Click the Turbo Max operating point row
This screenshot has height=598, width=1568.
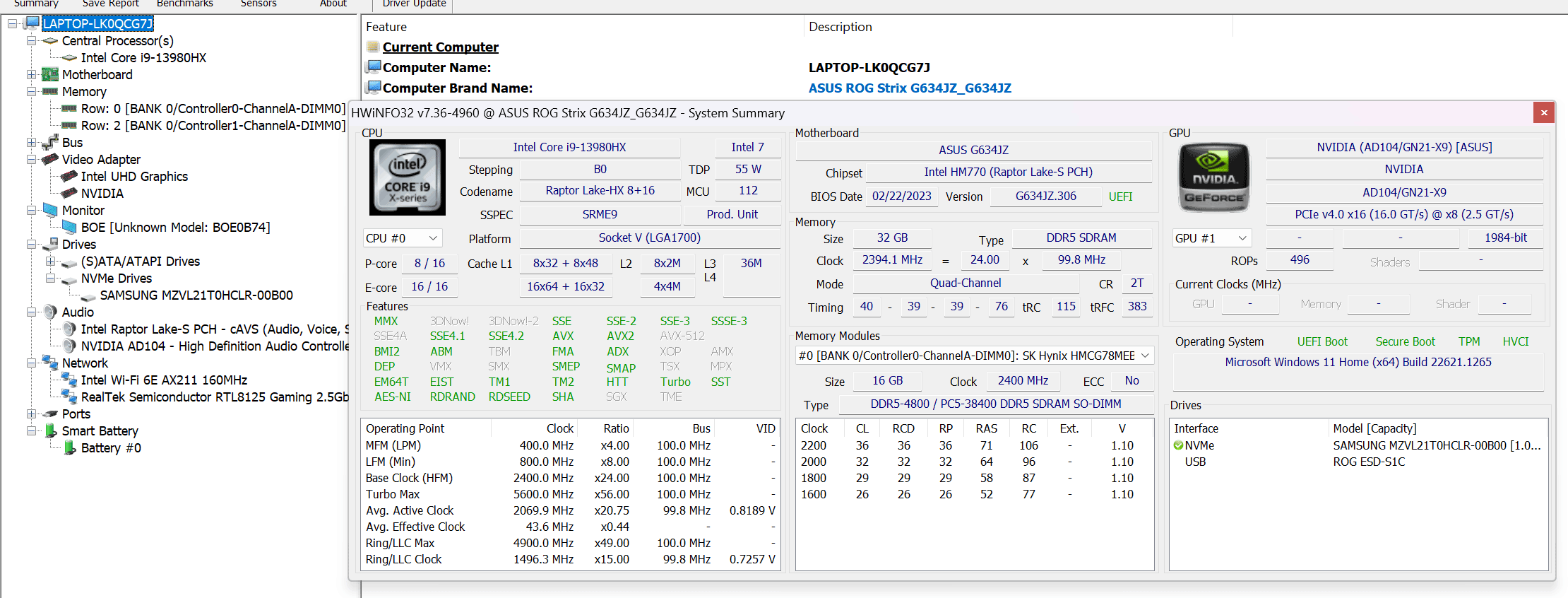(x=571, y=494)
